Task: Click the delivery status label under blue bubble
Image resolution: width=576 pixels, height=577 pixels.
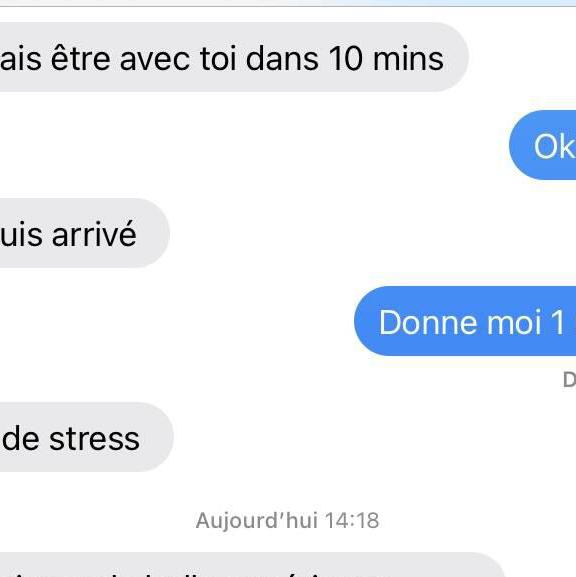Action: tap(569, 379)
